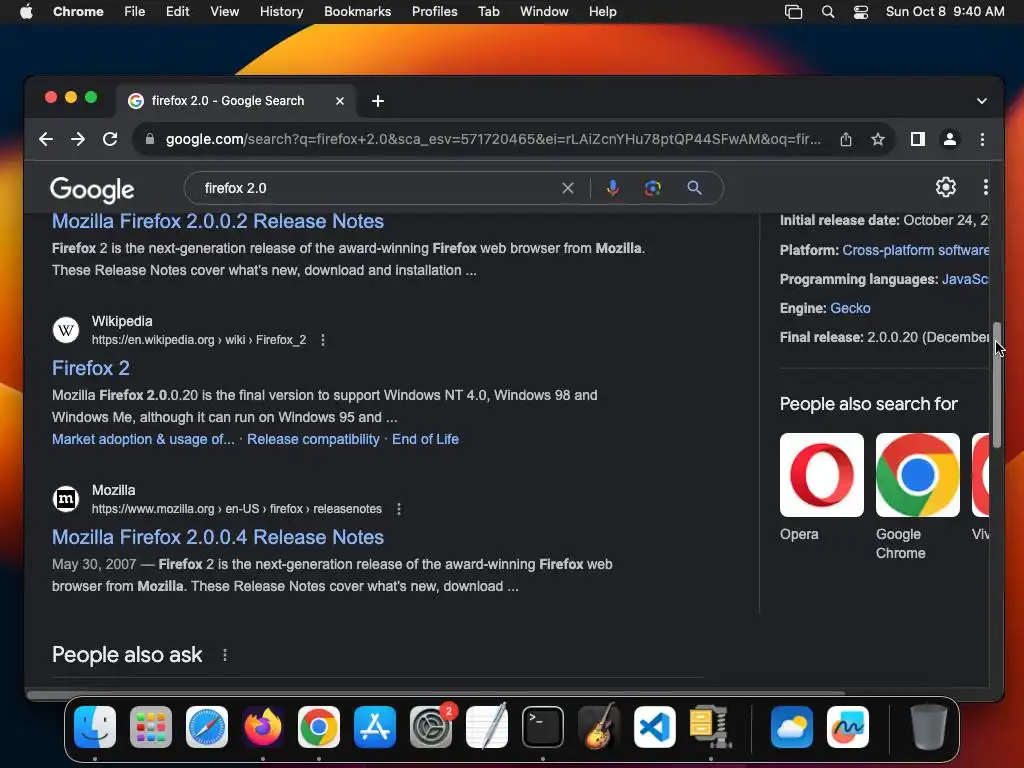Open the Profiles menu
Image resolution: width=1024 pixels, height=768 pixels.
tap(434, 12)
